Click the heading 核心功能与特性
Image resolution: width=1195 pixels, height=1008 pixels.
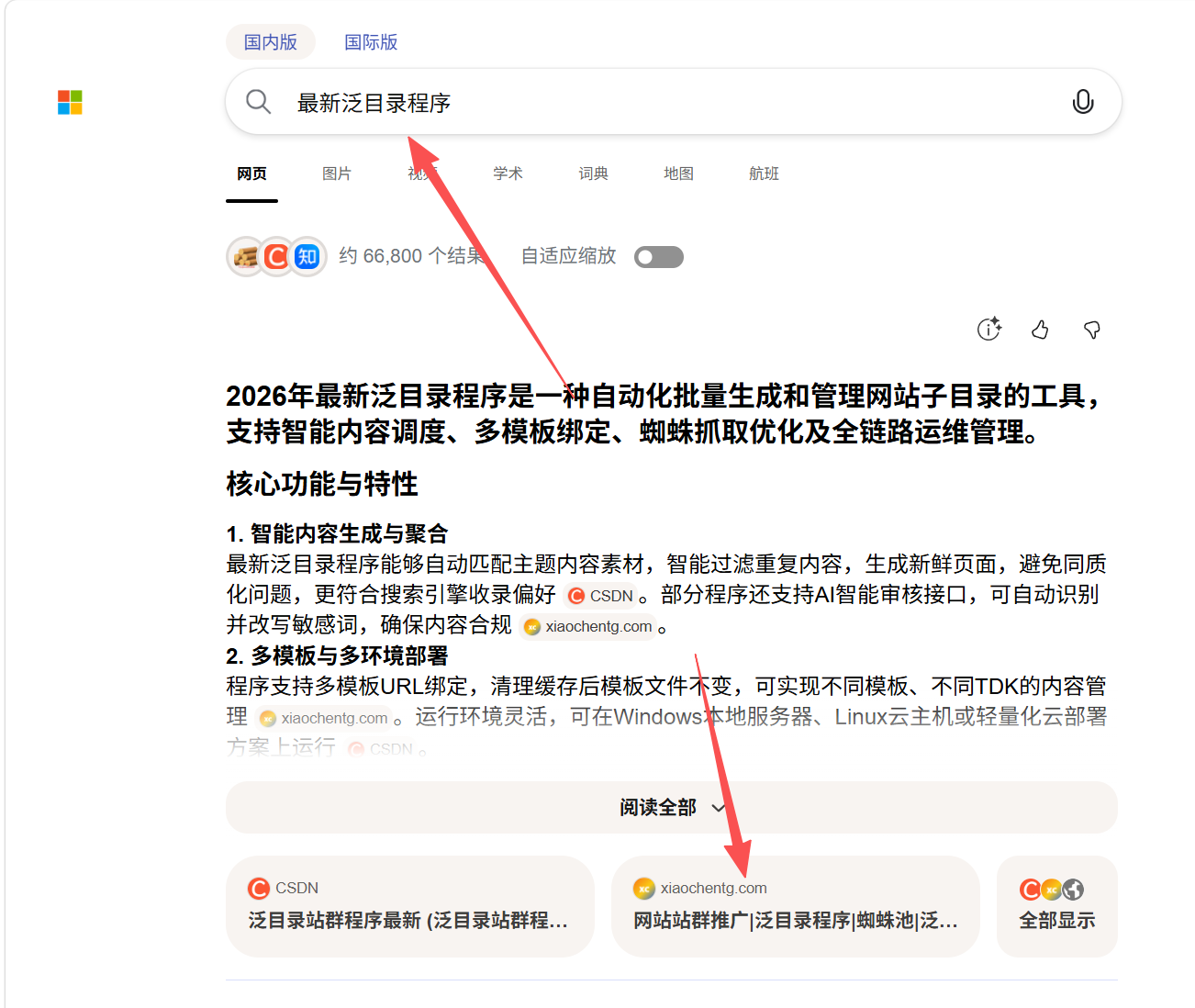[322, 484]
